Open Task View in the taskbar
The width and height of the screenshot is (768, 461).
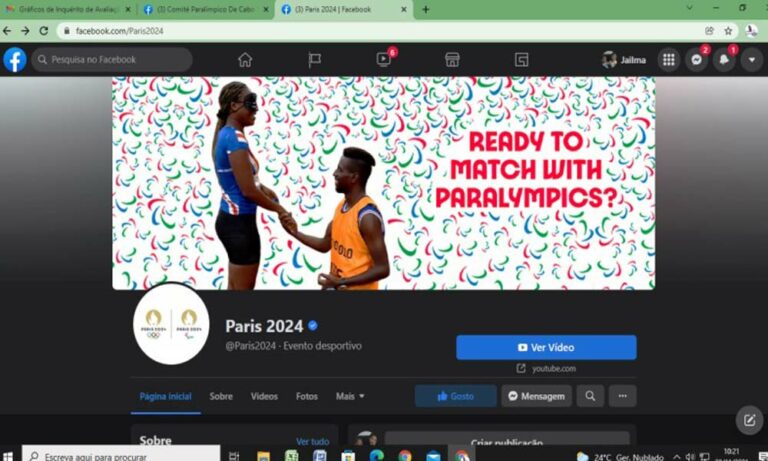(234, 456)
